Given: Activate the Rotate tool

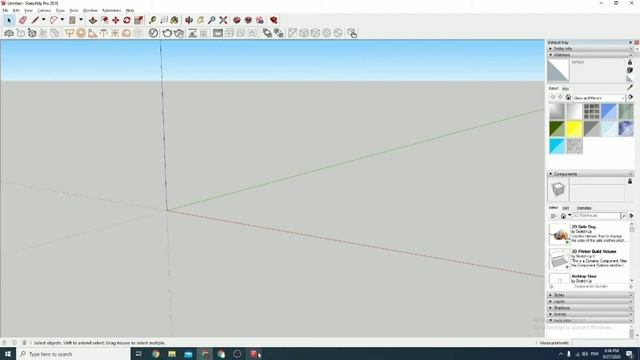Looking at the screenshot, I should click(127, 20).
